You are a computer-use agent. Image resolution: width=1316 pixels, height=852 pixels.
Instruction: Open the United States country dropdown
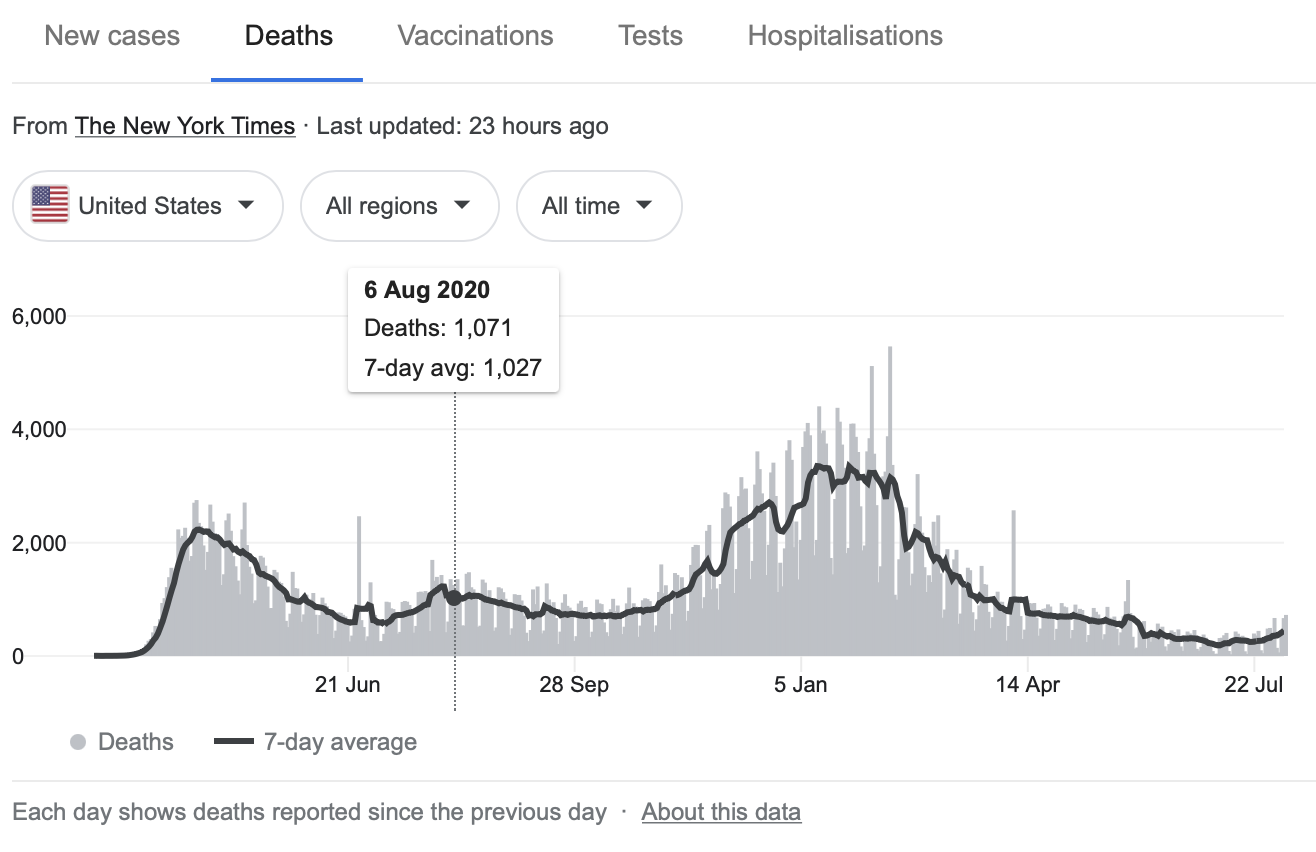coord(147,206)
